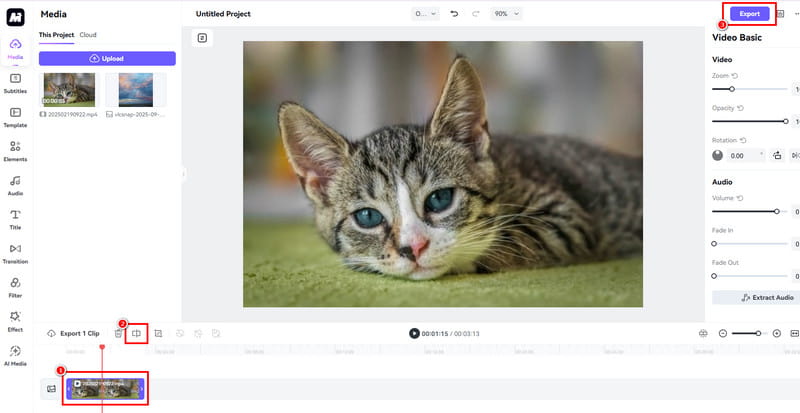Select the video clip on the timeline
The image size is (800, 413).
click(x=106, y=389)
